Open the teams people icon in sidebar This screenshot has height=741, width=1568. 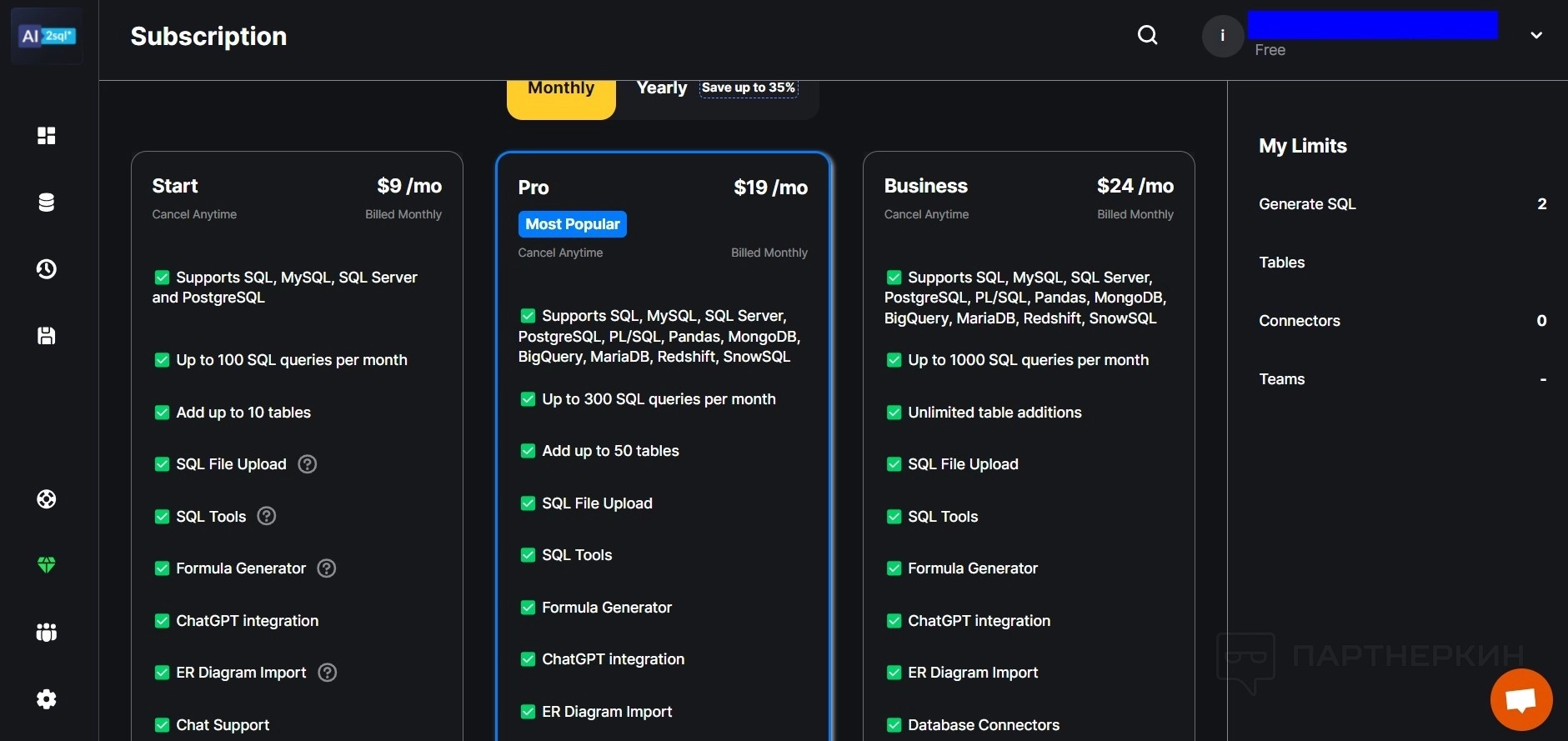tap(47, 633)
